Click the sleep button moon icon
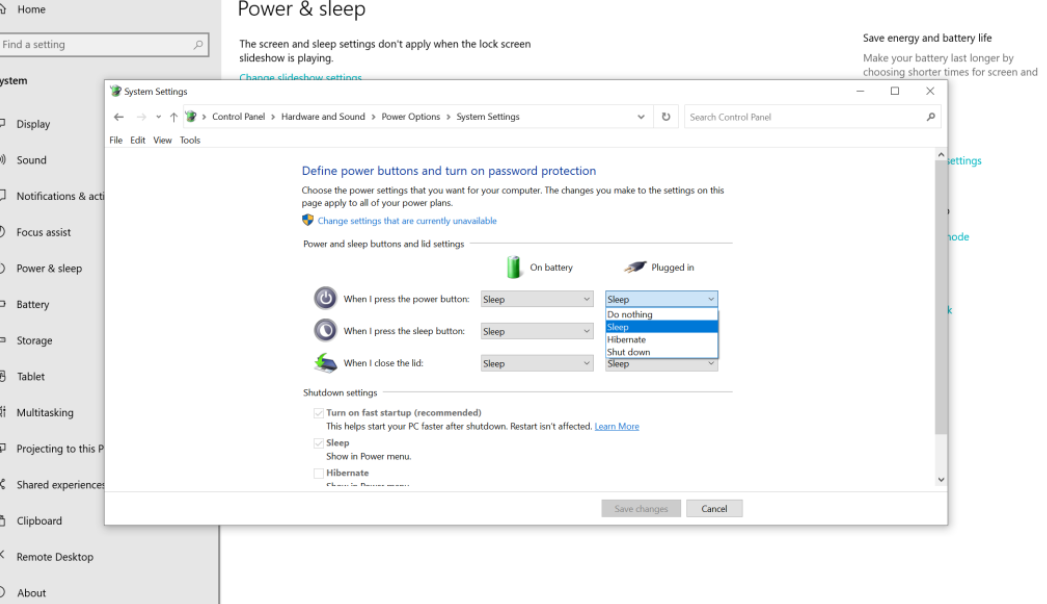The width and height of the screenshot is (1047, 604). [x=325, y=330]
